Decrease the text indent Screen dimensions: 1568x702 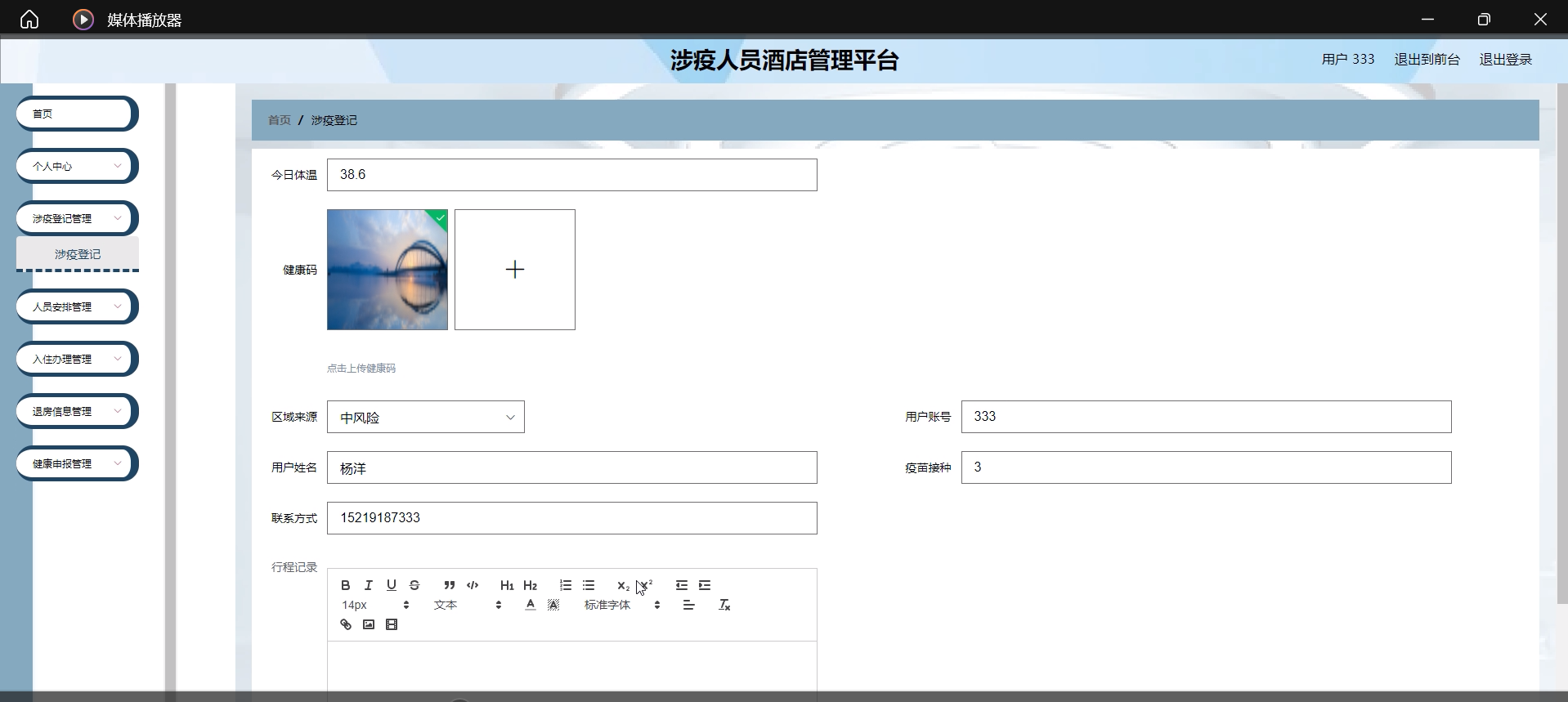682,585
